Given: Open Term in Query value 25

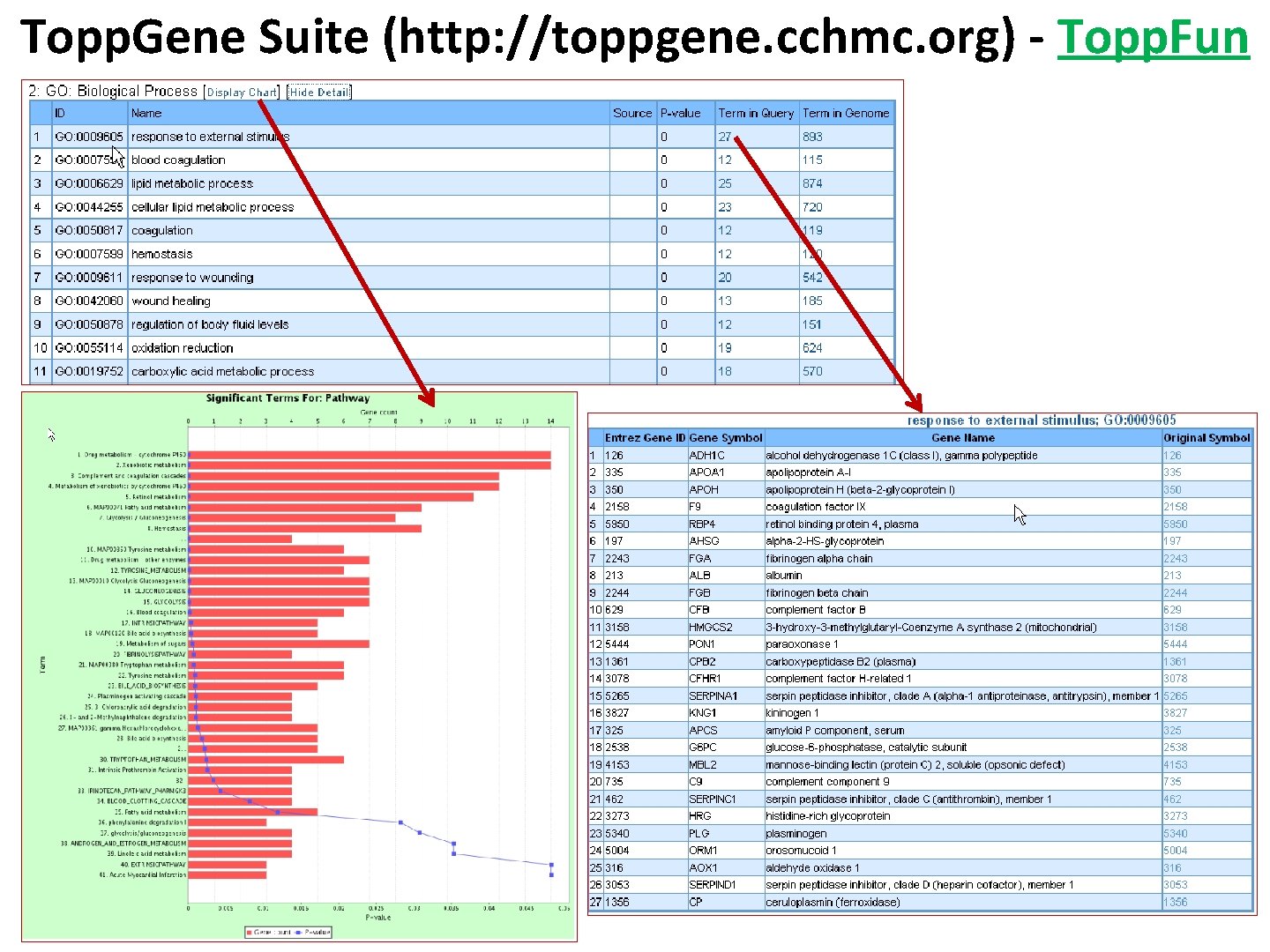Looking at the screenshot, I should point(725,183).
